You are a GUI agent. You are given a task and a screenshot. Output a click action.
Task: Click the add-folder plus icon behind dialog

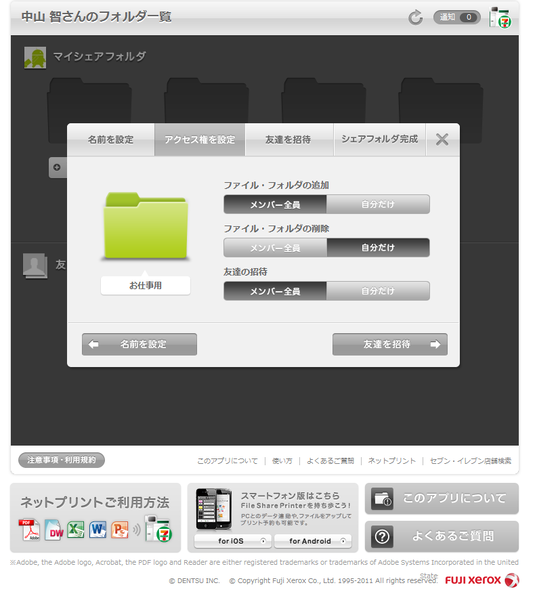(x=58, y=169)
